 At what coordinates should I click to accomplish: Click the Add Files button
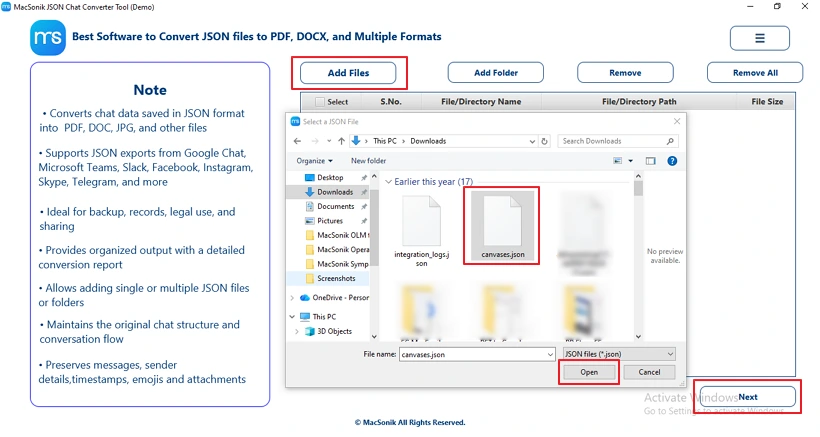coord(348,73)
